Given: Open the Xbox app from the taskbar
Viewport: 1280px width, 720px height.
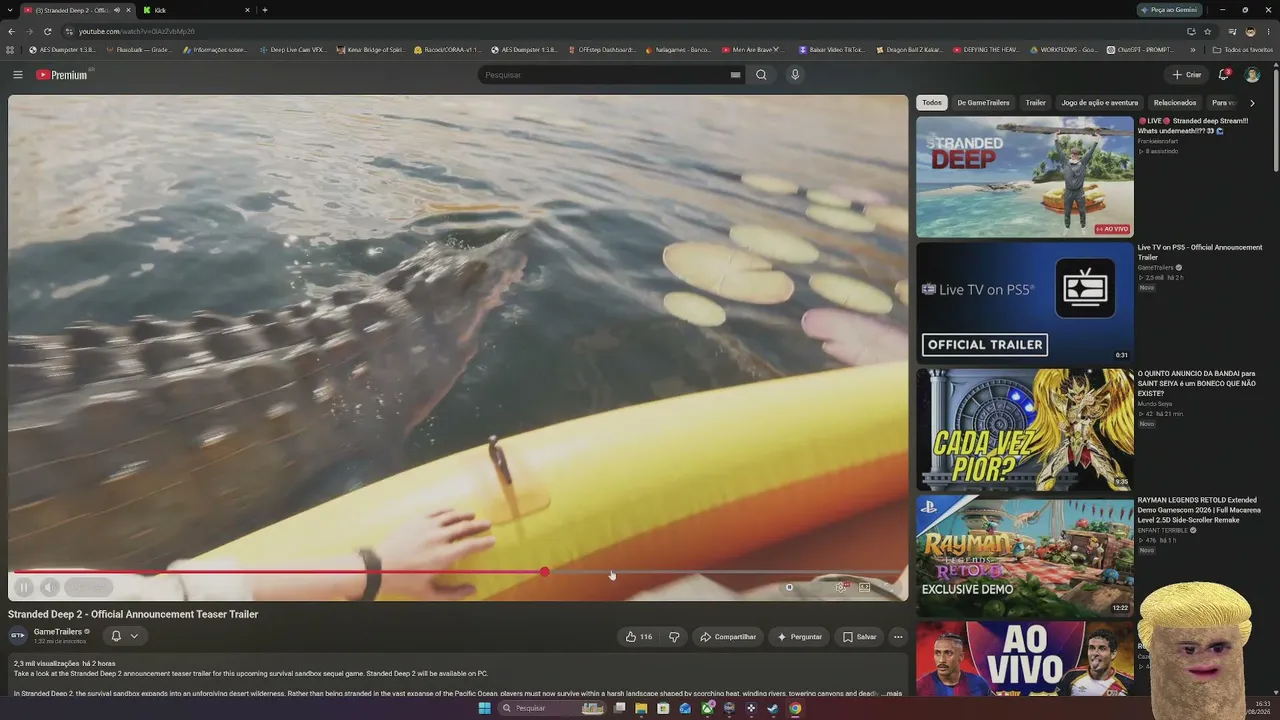Looking at the screenshot, I should point(707,708).
